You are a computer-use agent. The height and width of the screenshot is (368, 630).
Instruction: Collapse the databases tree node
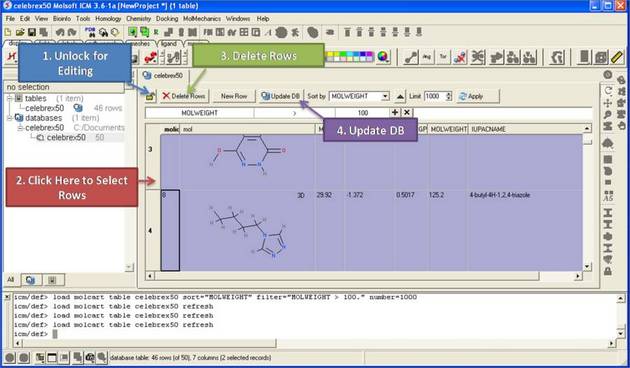coord(10,118)
